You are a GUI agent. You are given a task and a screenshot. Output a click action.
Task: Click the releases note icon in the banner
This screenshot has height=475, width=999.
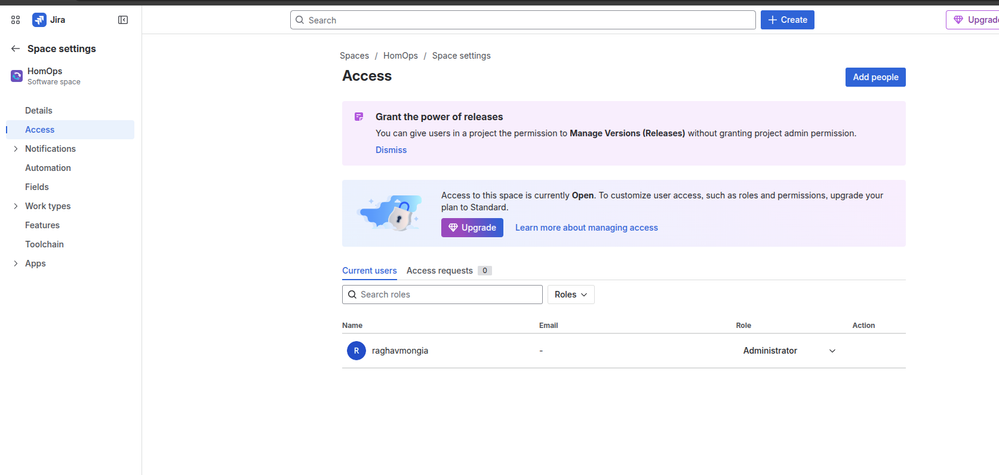[359, 117]
